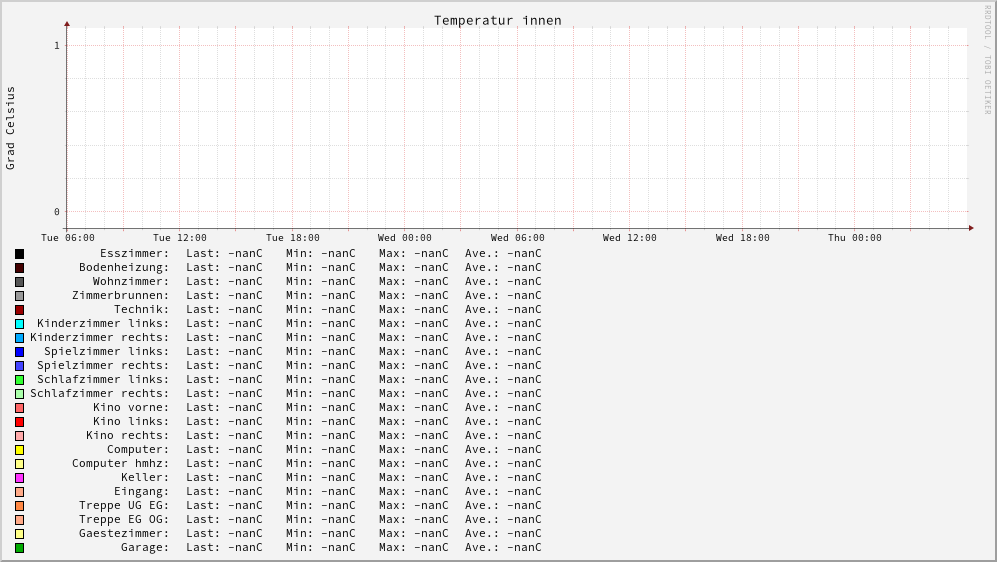Select the blue Spielzimmer links swatch
997x562 pixels.
(19, 352)
